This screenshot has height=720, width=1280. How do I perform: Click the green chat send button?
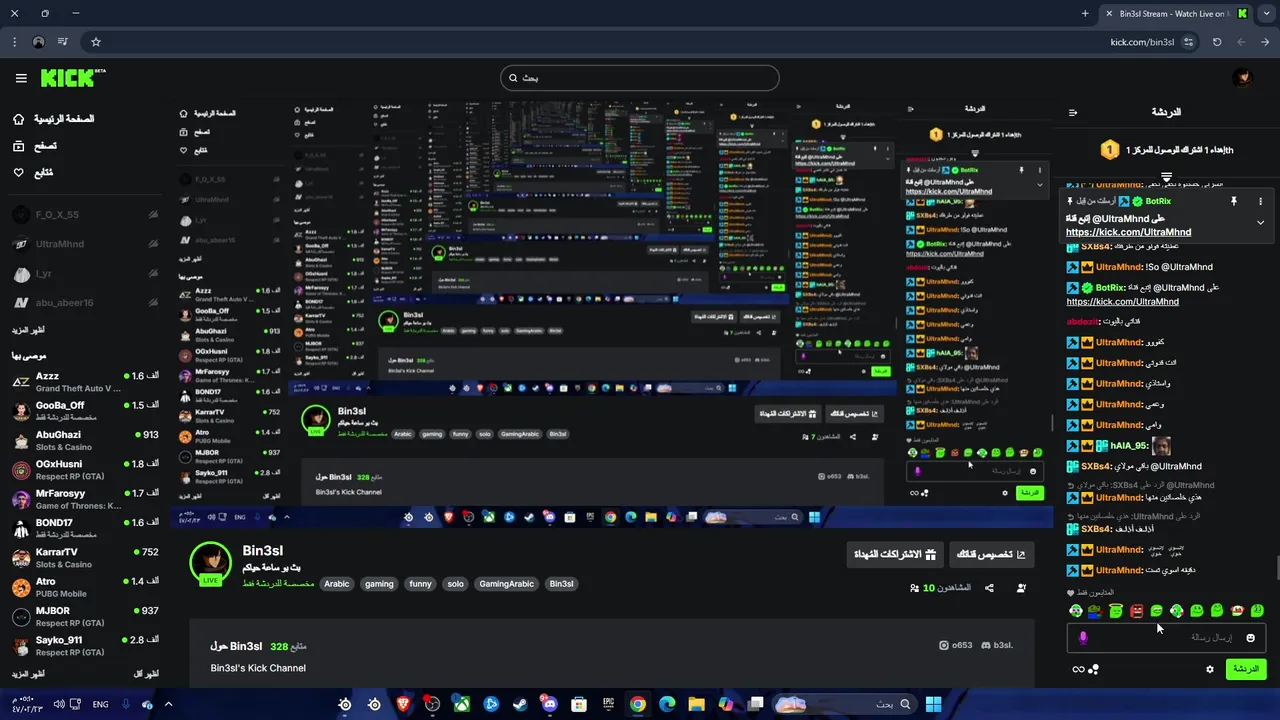tap(1245, 669)
